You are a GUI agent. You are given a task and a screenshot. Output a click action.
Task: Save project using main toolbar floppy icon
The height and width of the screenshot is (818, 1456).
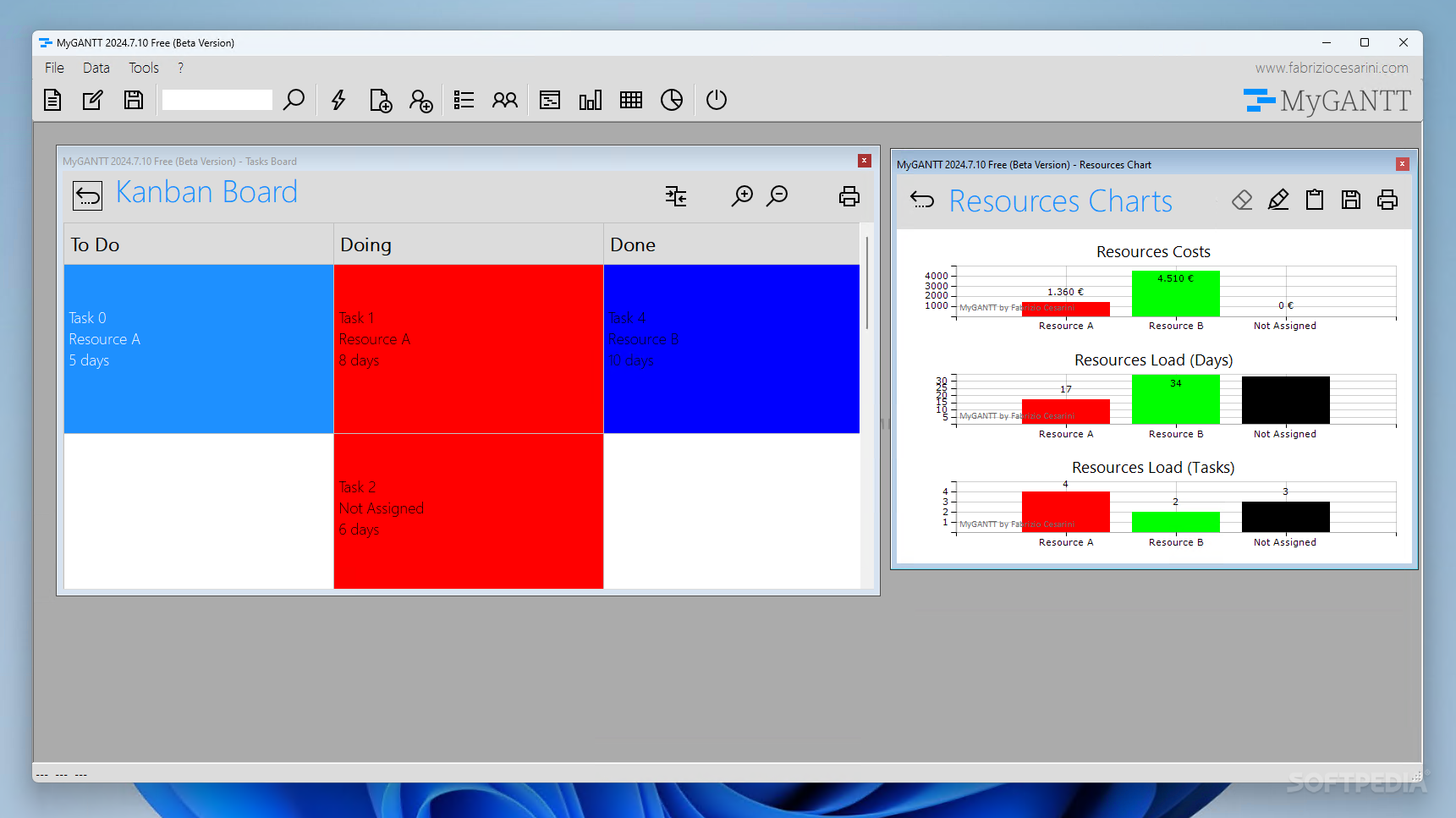[x=134, y=100]
